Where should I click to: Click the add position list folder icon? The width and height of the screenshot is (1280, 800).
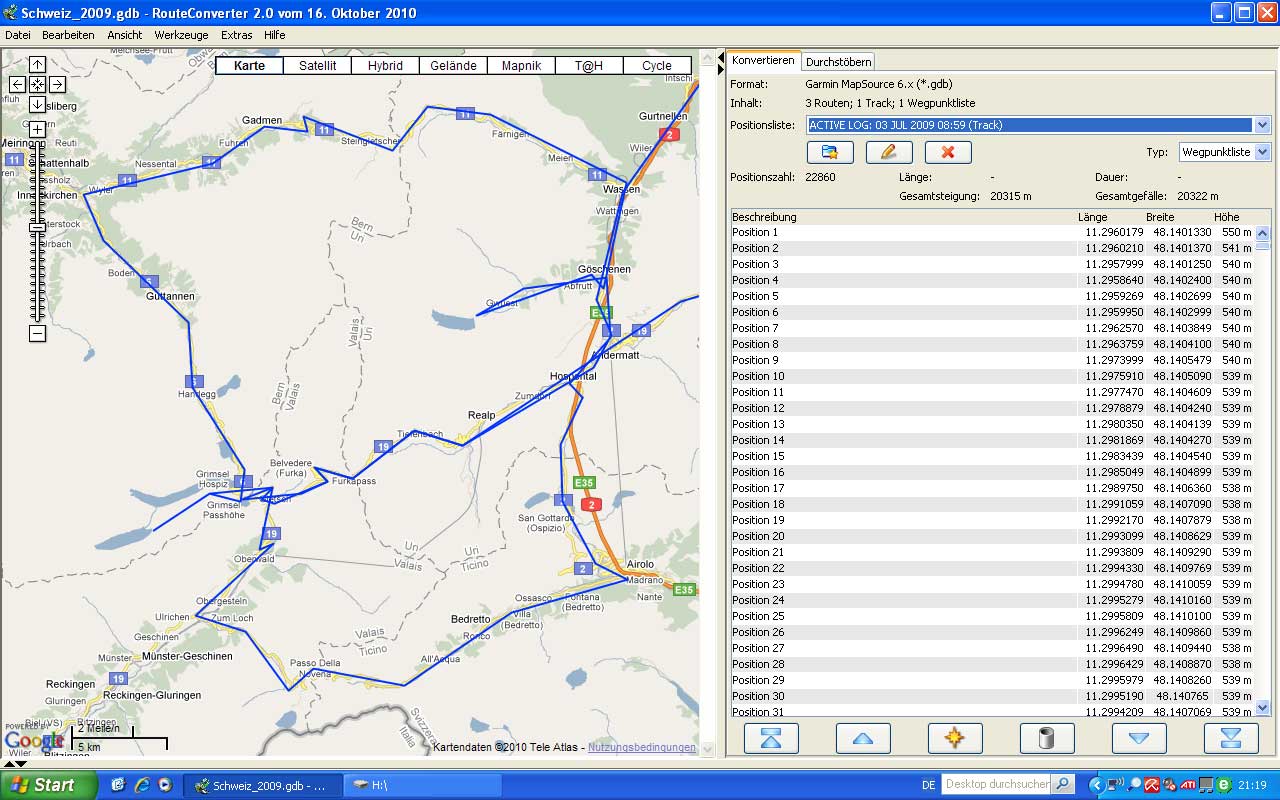click(830, 152)
